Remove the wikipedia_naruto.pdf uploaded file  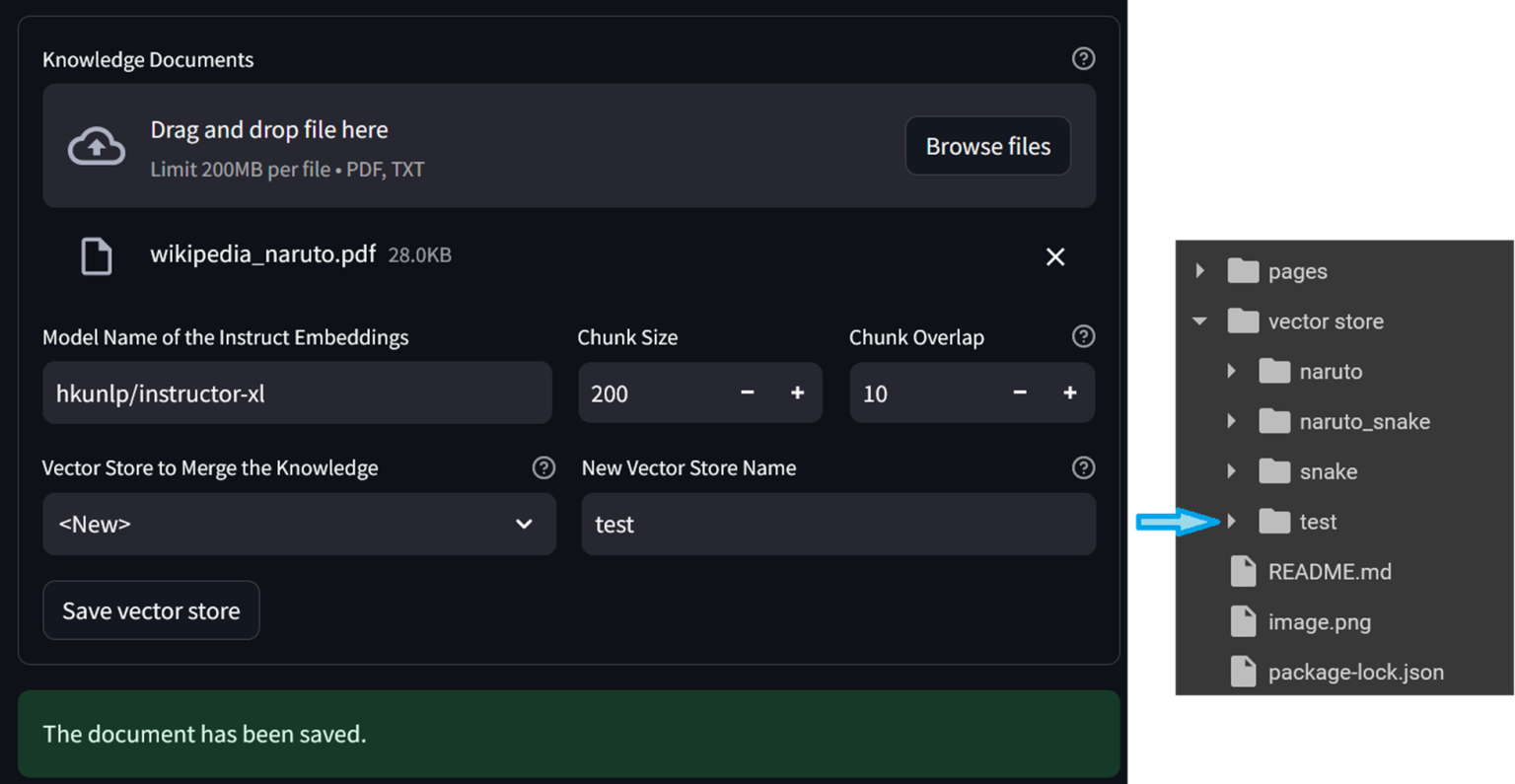click(x=1054, y=257)
